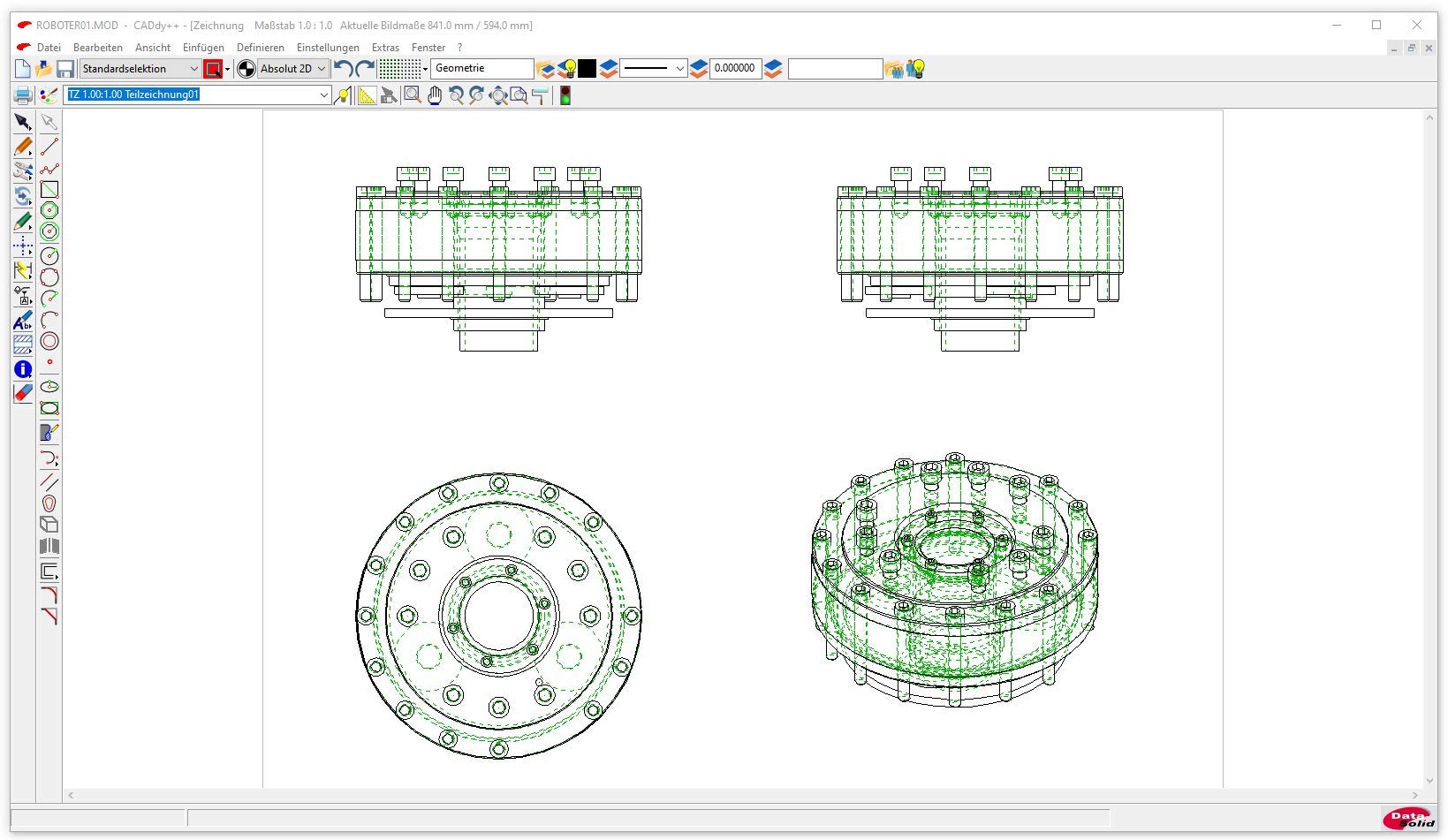The height and width of the screenshot is (840, 1448).
Task: Select the two-point line tool
Action: pos(49,147)
